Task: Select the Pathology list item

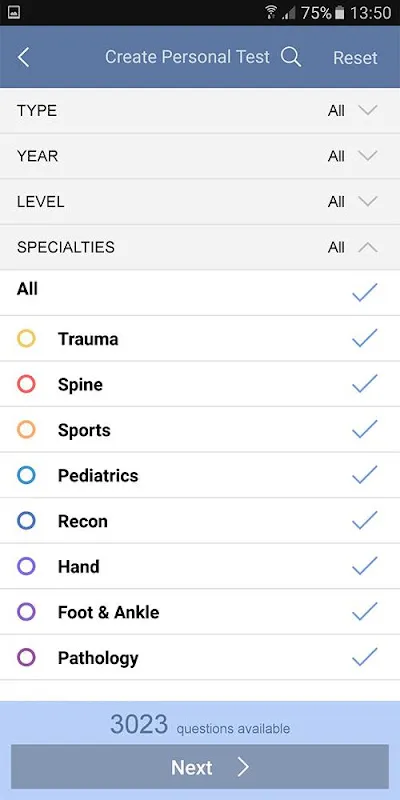Action: [200, 658]
